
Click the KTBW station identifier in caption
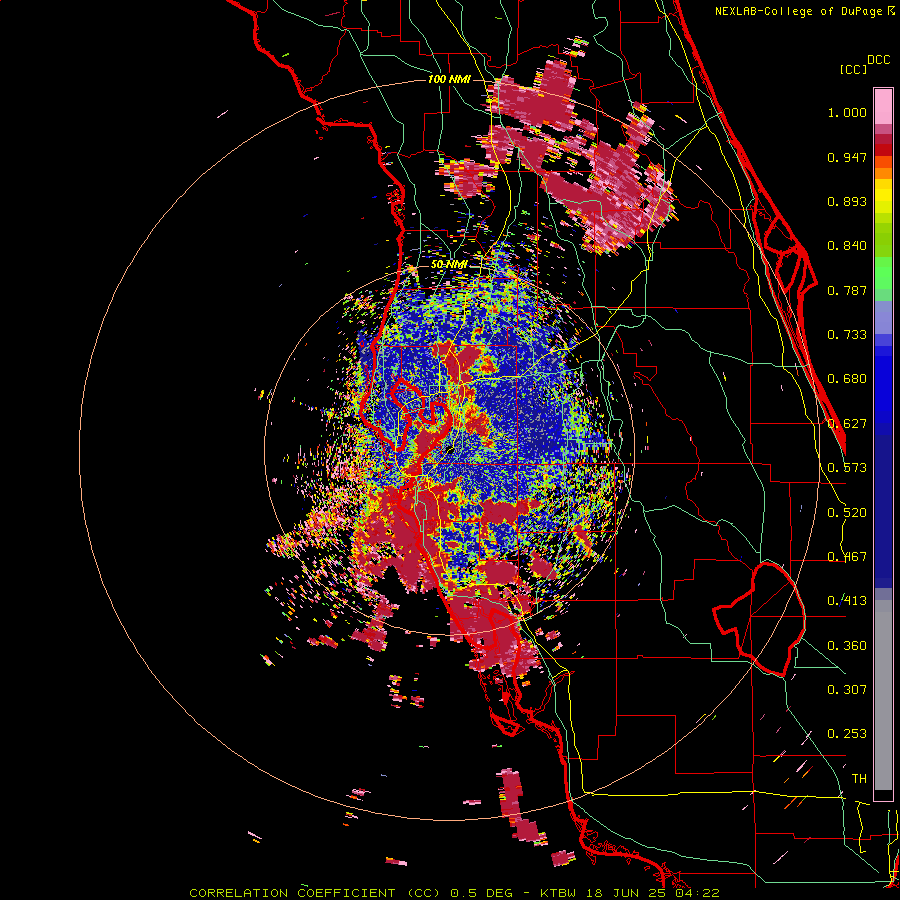tap(559, 893)
